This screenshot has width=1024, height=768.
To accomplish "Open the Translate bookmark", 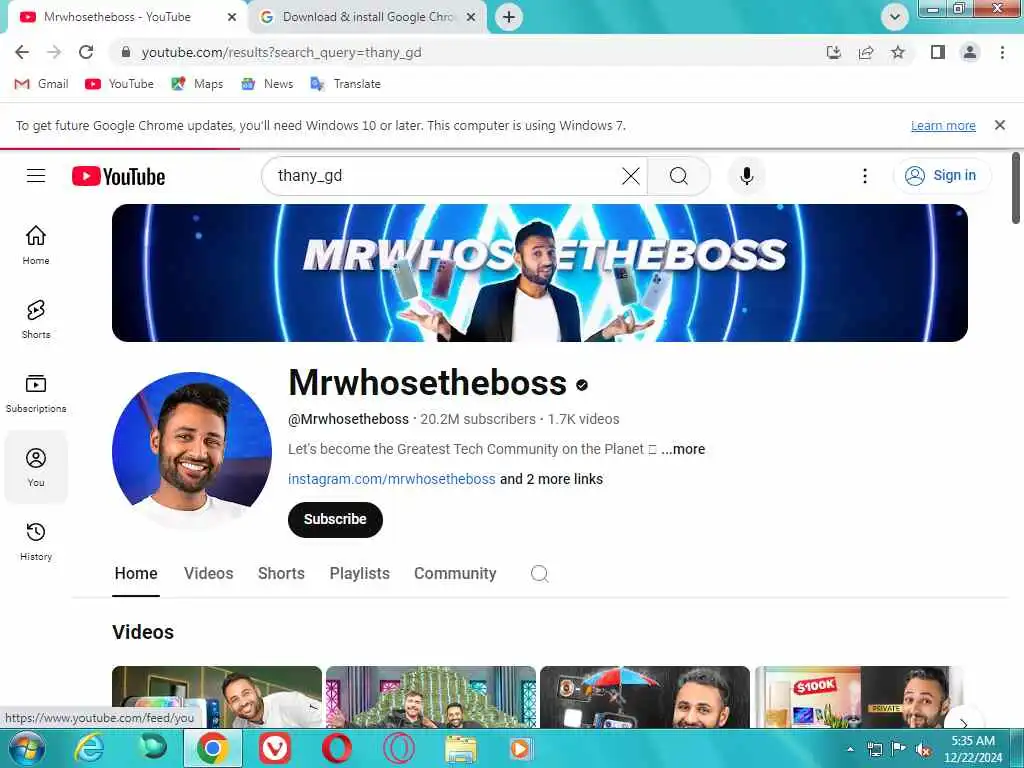I will click(x=345, y=84).
